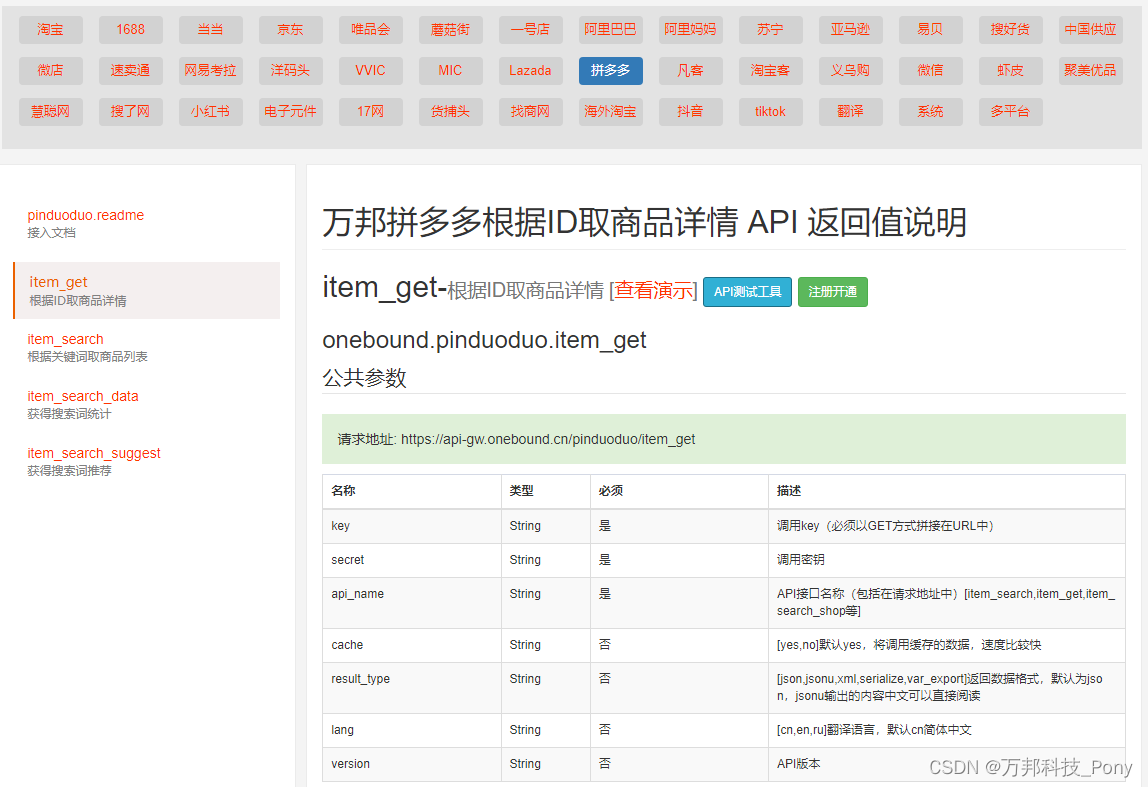Open the 17网 platform button
This screenshot has width=1148, height=787.
pyautogui.click(x=370, y=111)
